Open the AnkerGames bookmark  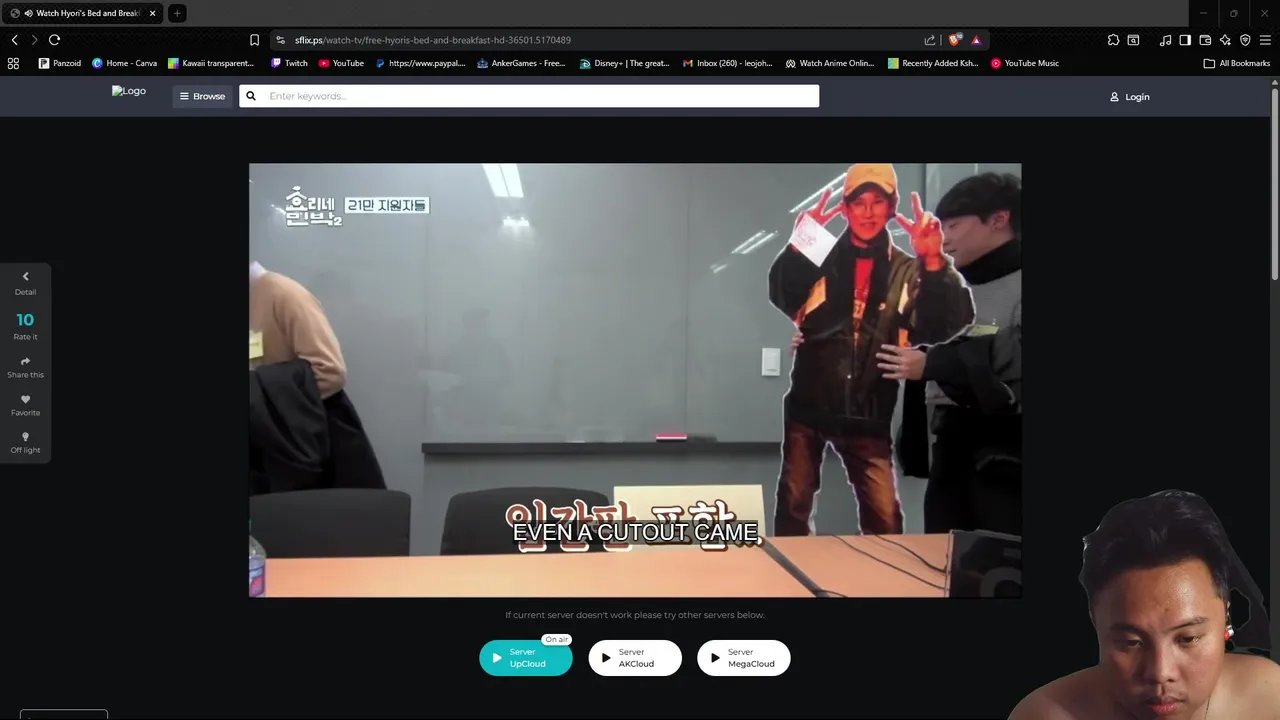(521, 63)
